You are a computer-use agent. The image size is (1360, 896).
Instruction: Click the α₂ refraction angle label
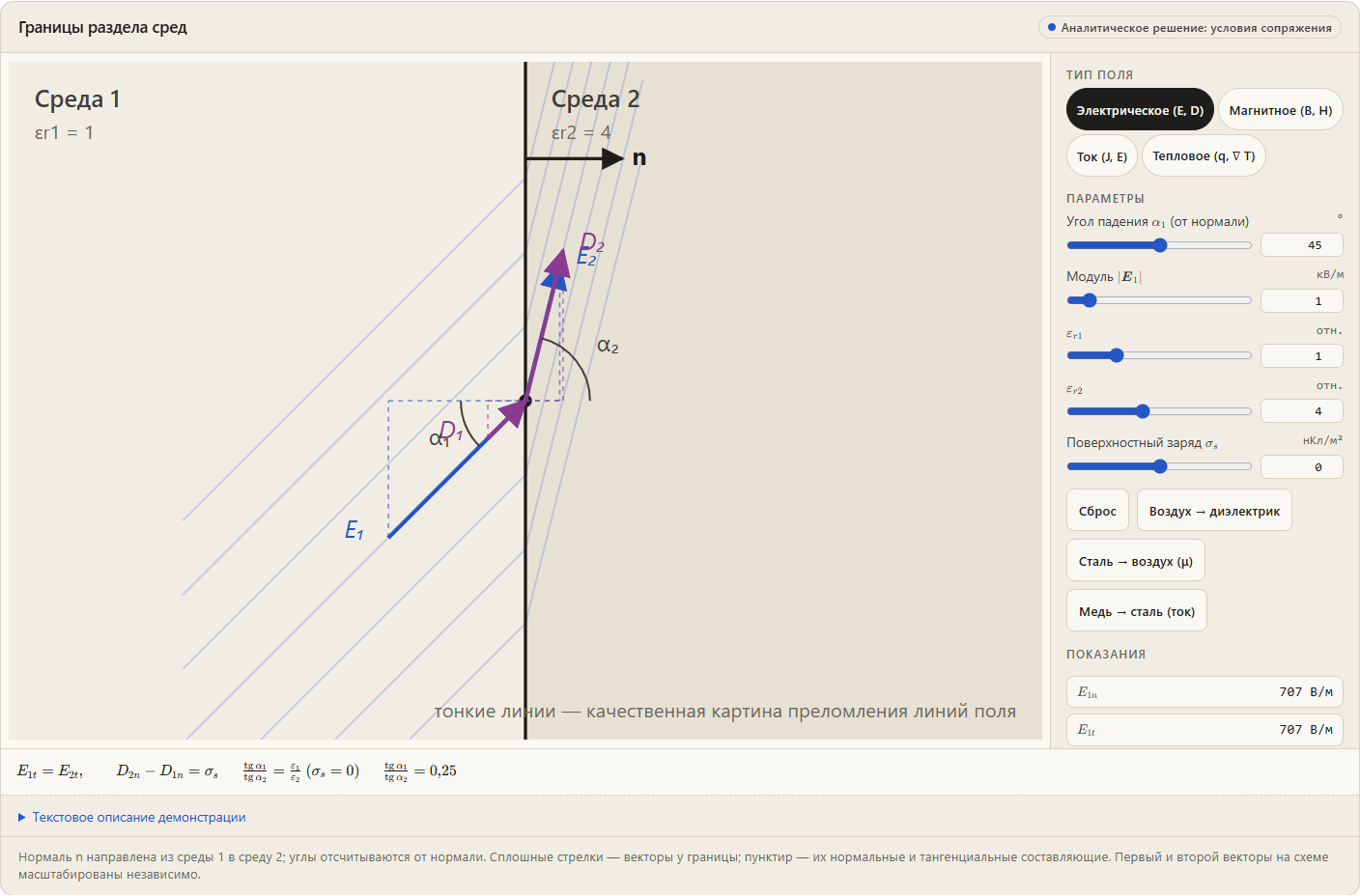tap(608, 347)
